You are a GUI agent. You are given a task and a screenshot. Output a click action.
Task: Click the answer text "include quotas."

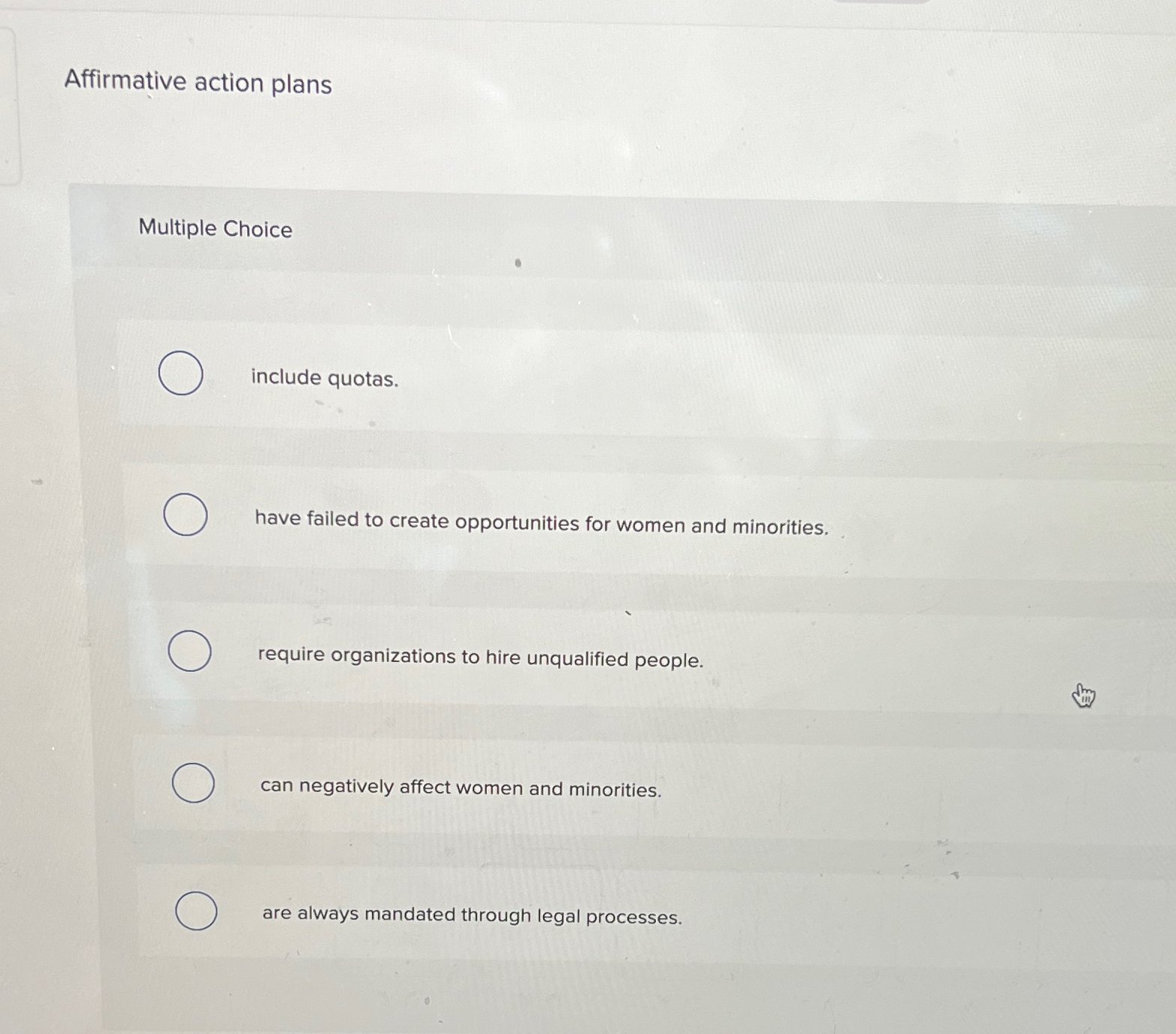tap(325, 378)
